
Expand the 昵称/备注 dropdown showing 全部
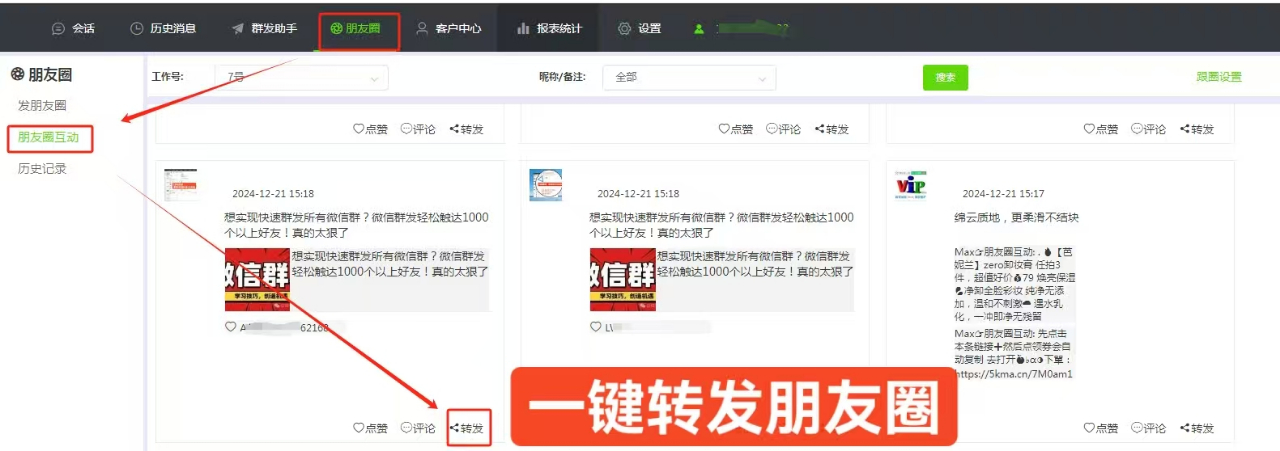point(689,77)
